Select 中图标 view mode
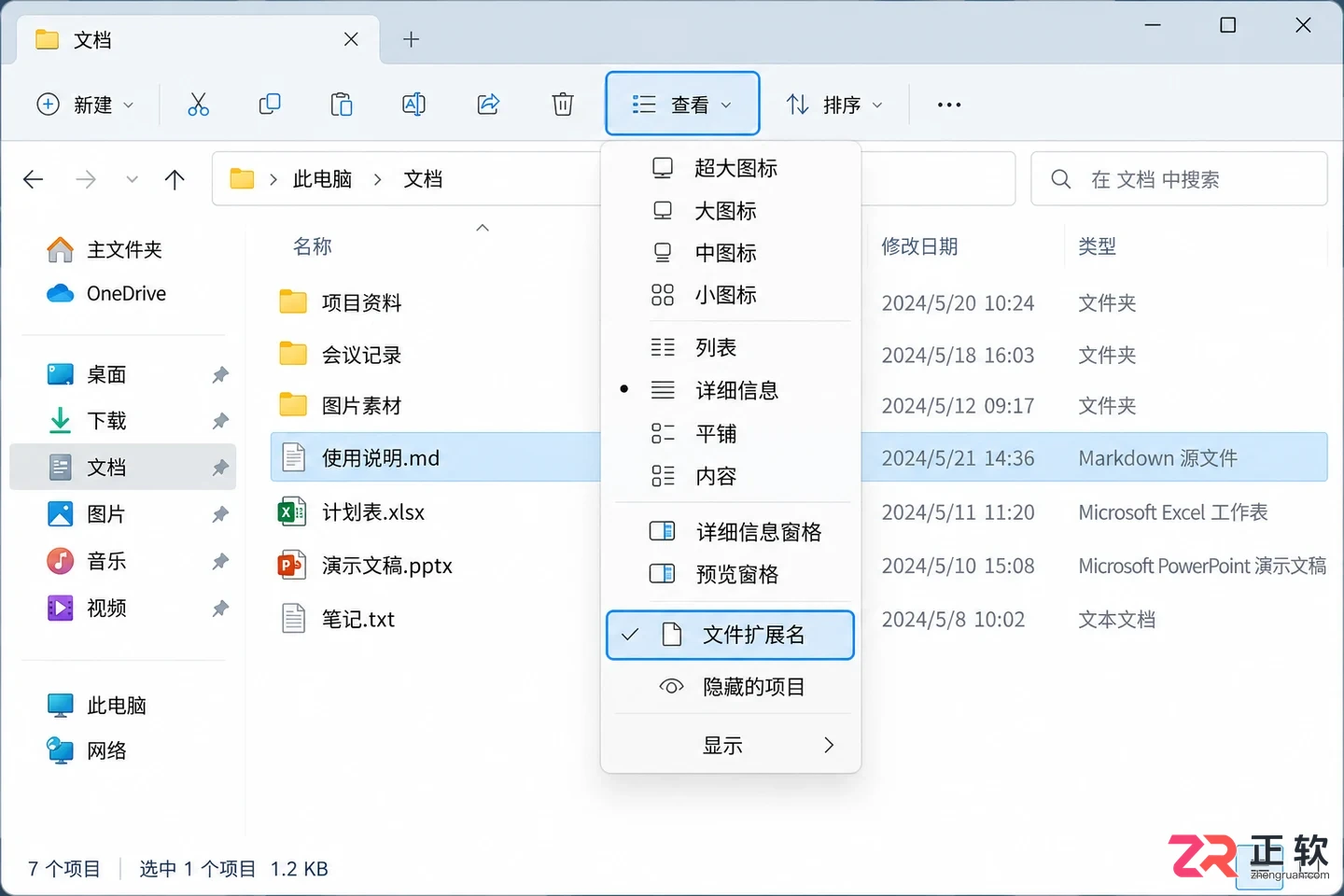 click(730, 253)
